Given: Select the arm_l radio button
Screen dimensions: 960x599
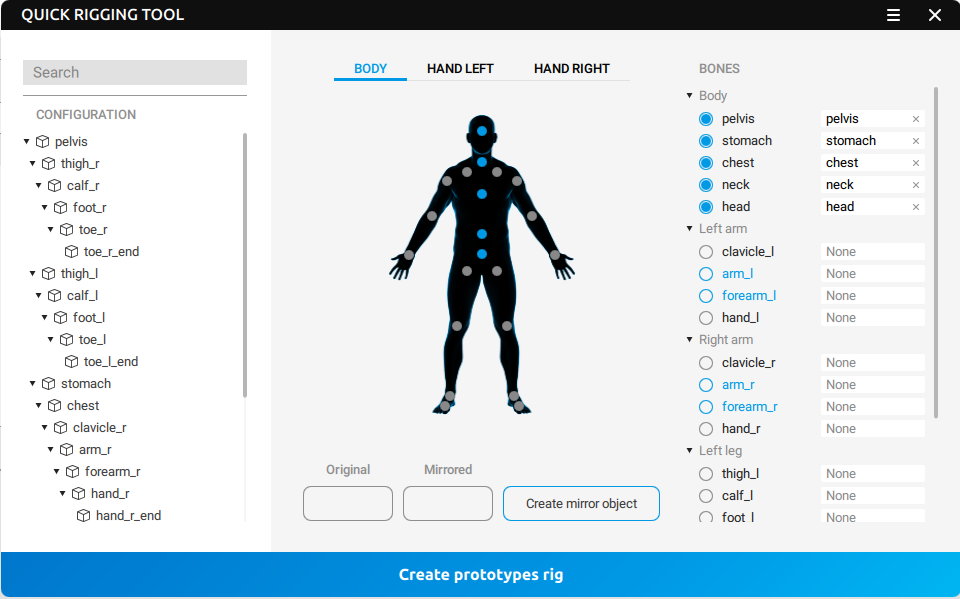Looking at the screenshot, I should click(706, 274).
